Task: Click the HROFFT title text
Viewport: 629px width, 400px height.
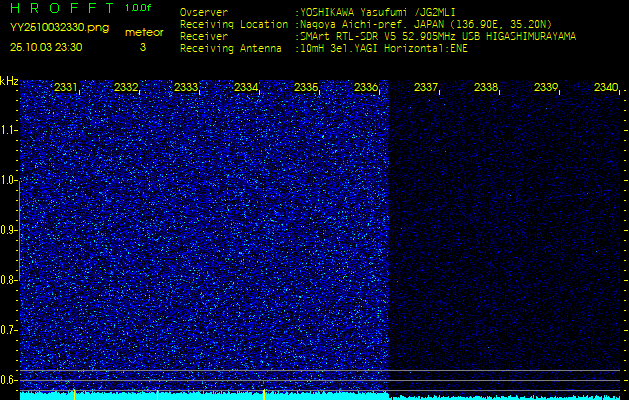Action: click(x=62, y=8)
